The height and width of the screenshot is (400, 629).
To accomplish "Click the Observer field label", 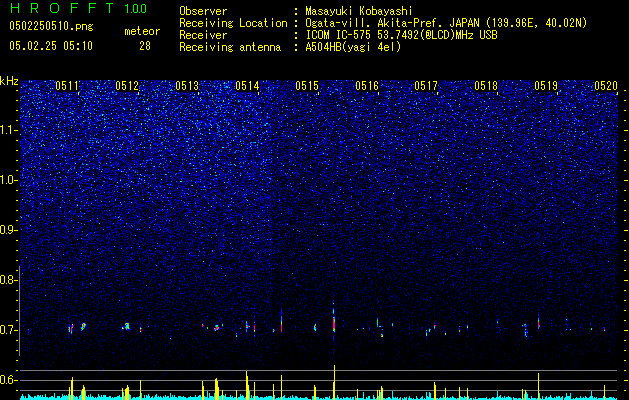I will pos(203,12).
